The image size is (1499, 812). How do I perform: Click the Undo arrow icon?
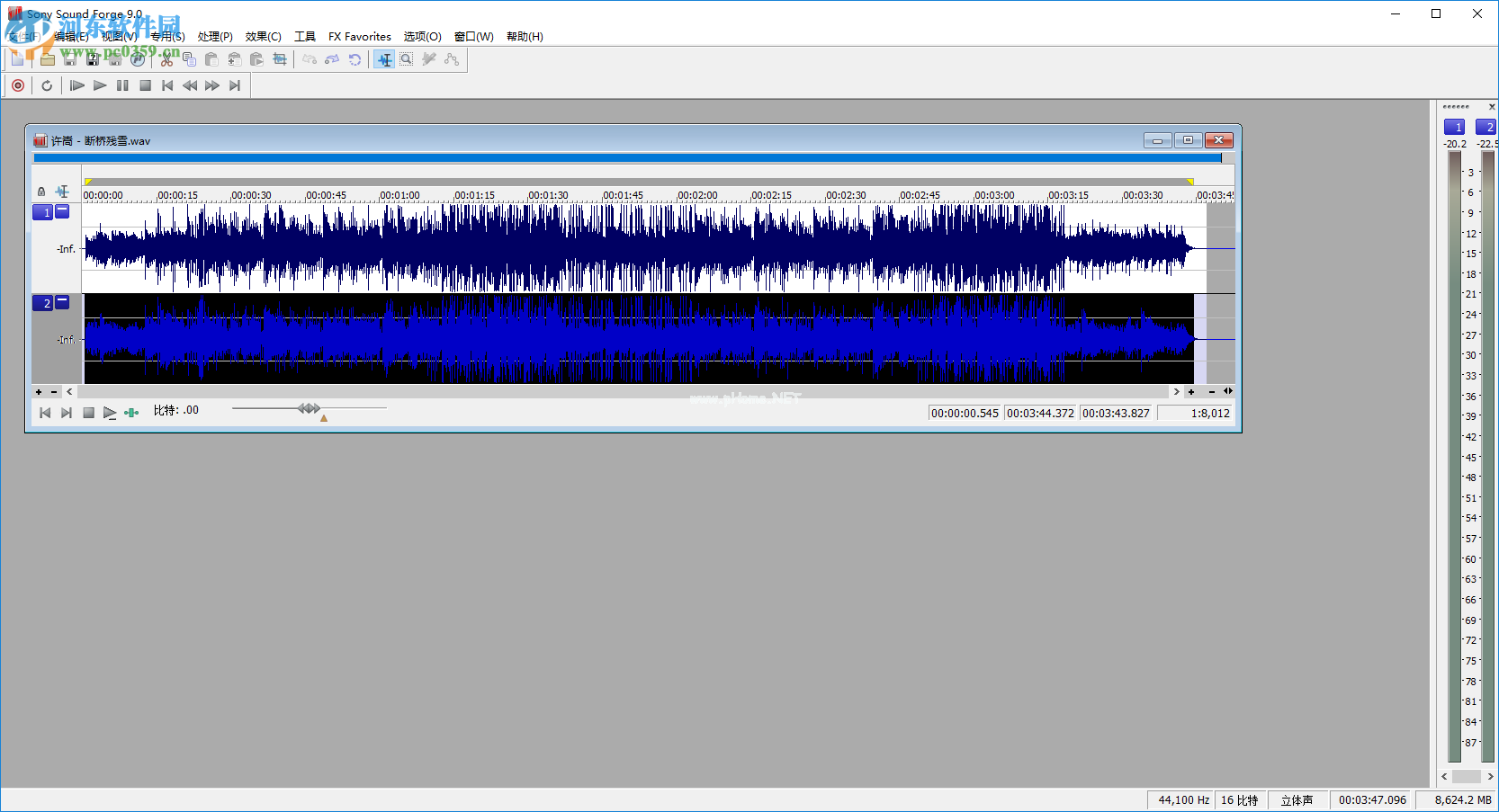(310, 59)
